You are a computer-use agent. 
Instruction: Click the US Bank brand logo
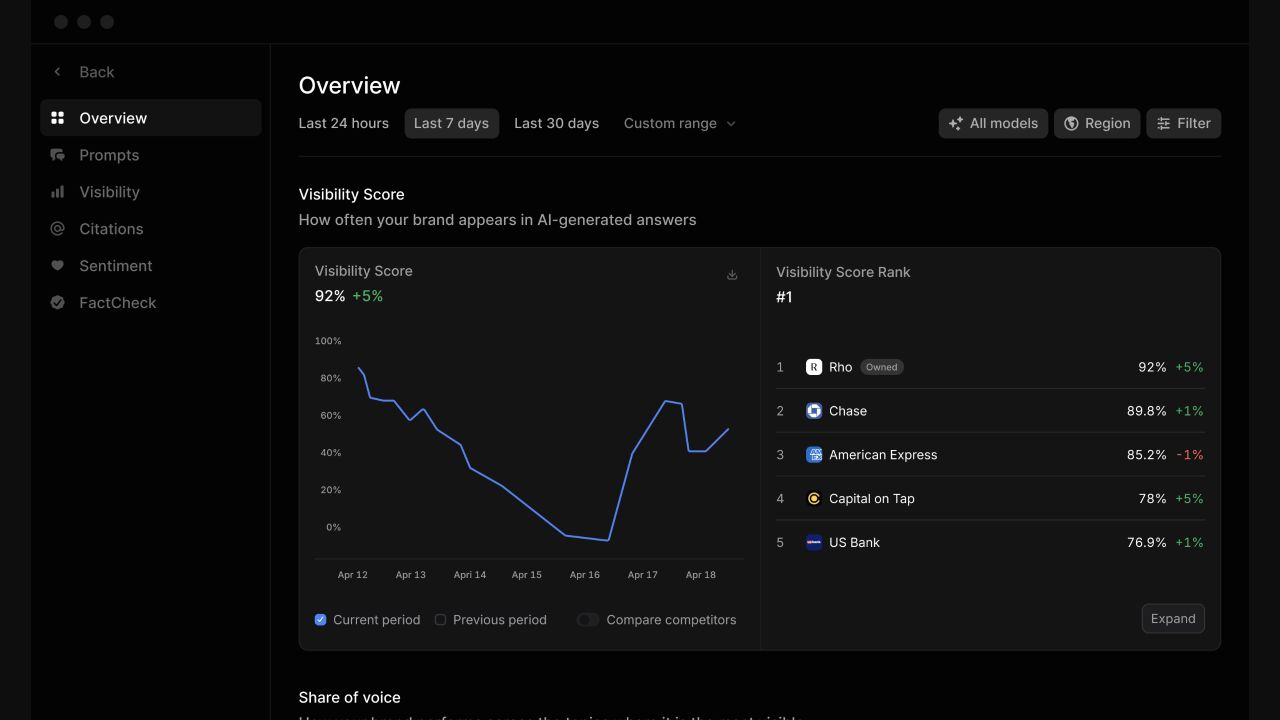coord(814,543)
